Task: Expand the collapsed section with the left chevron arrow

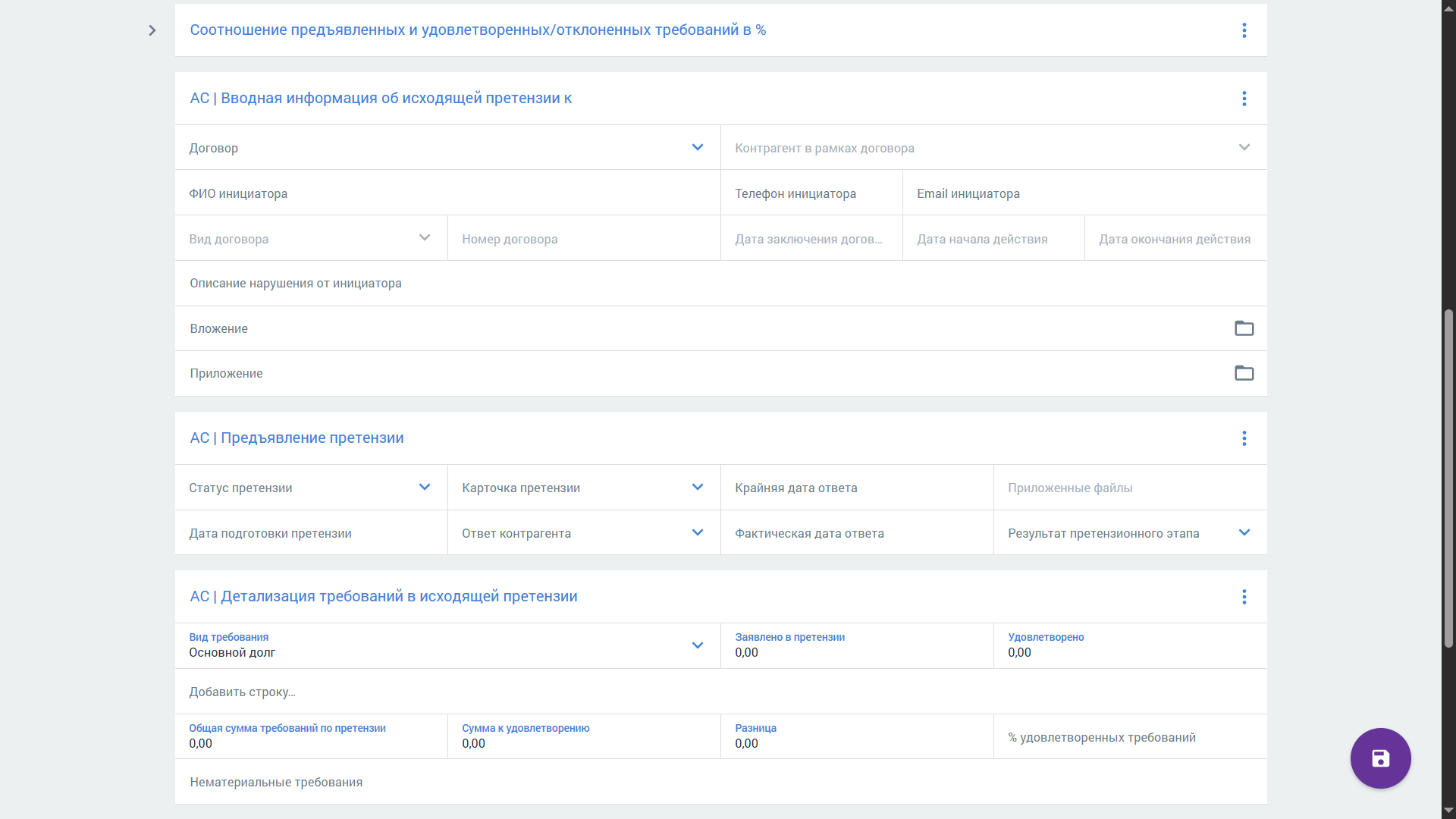Action: coord(152,30)
